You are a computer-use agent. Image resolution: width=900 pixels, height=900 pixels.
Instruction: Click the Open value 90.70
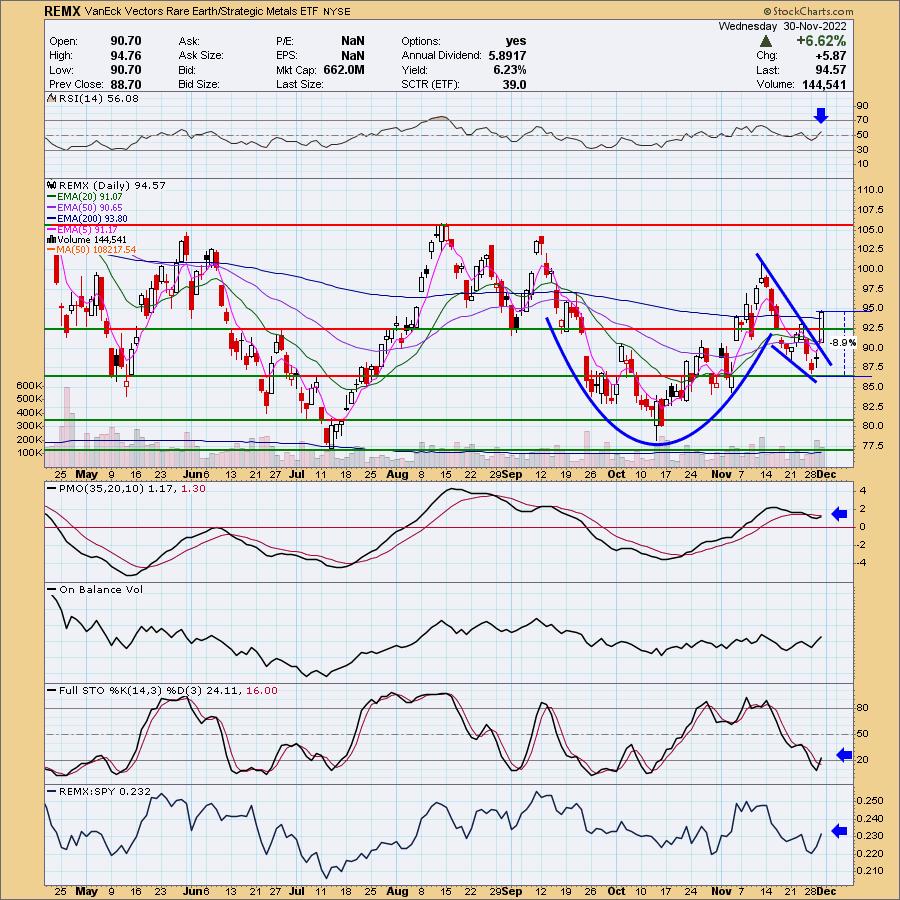(126, 41)
